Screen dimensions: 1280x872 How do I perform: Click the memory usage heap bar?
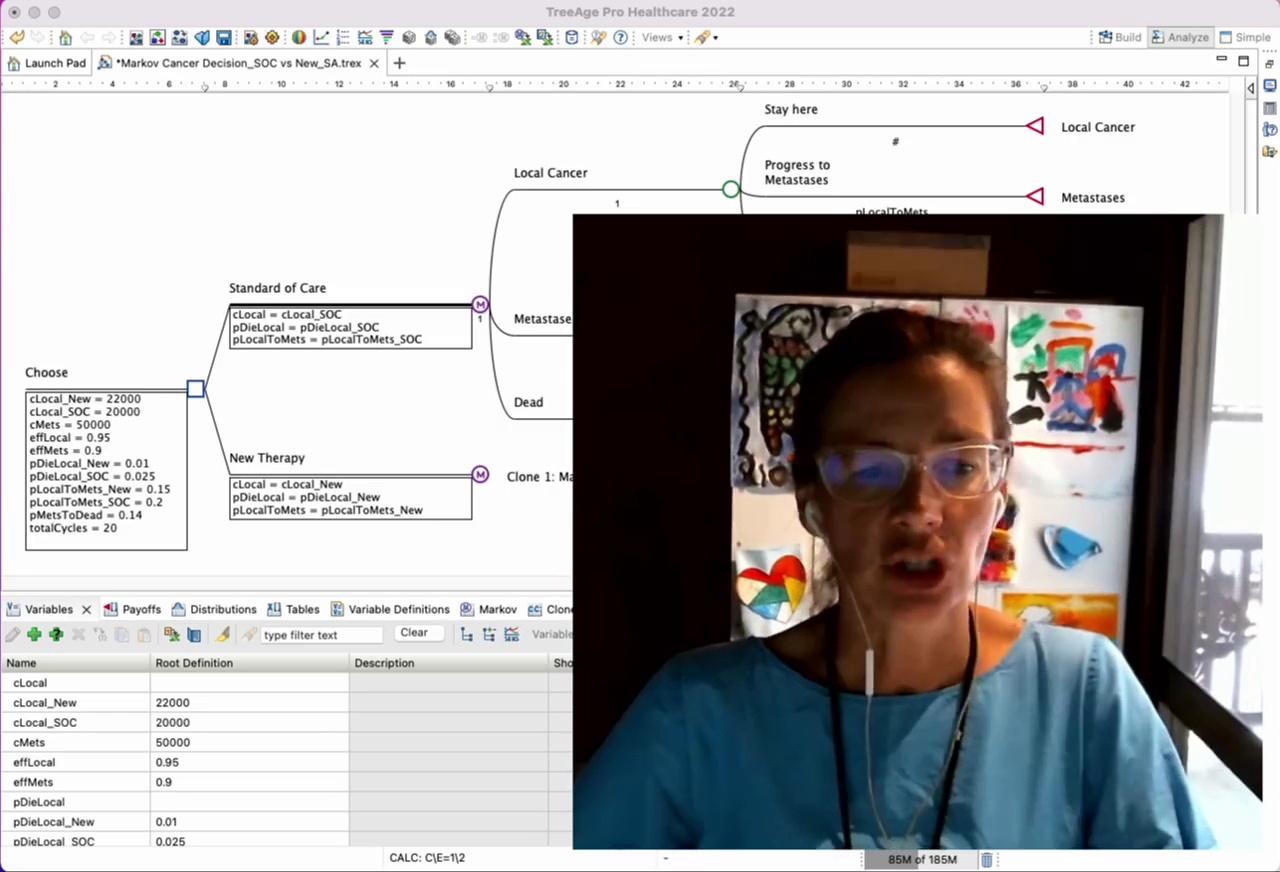pos(920,859)
